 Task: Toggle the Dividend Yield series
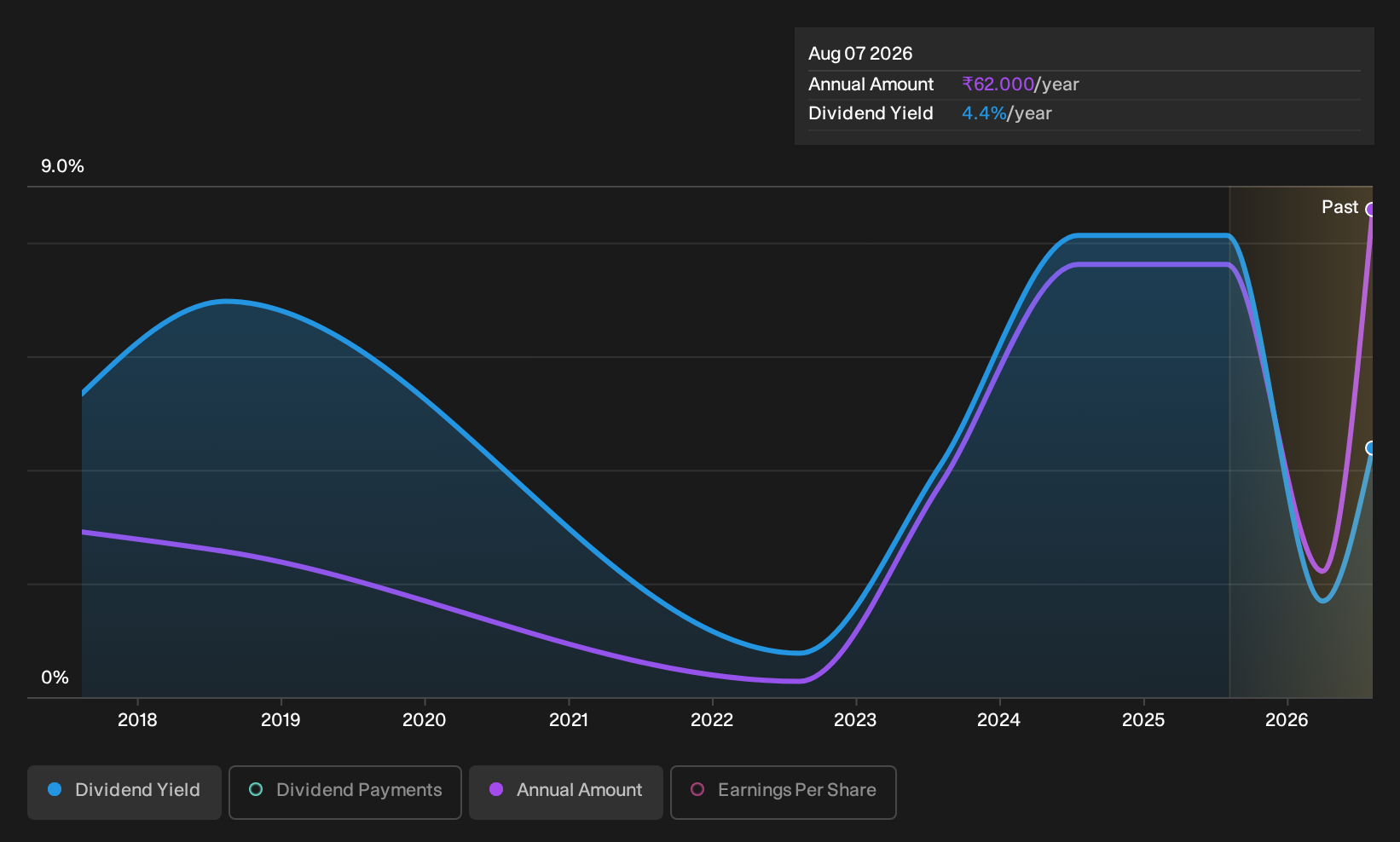pyautogui.click(x=124, y=792)
